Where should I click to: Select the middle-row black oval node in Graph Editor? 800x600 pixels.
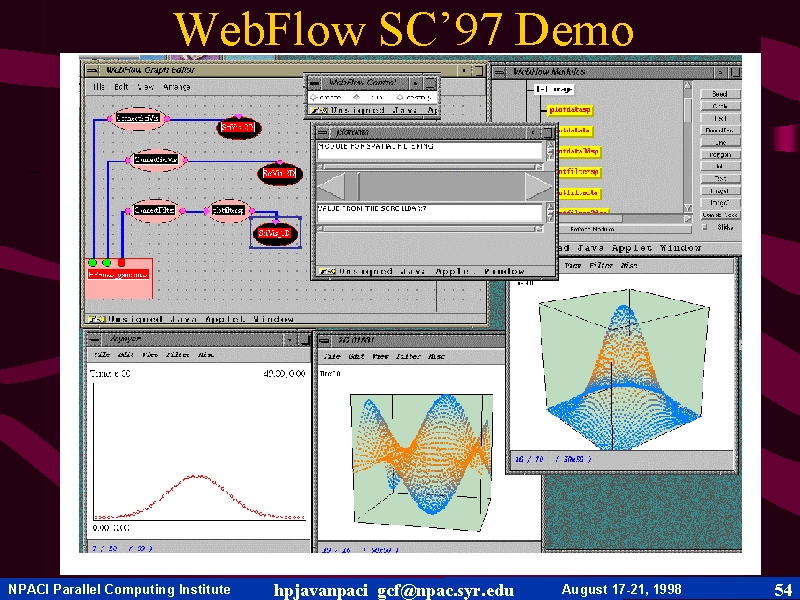280,173
